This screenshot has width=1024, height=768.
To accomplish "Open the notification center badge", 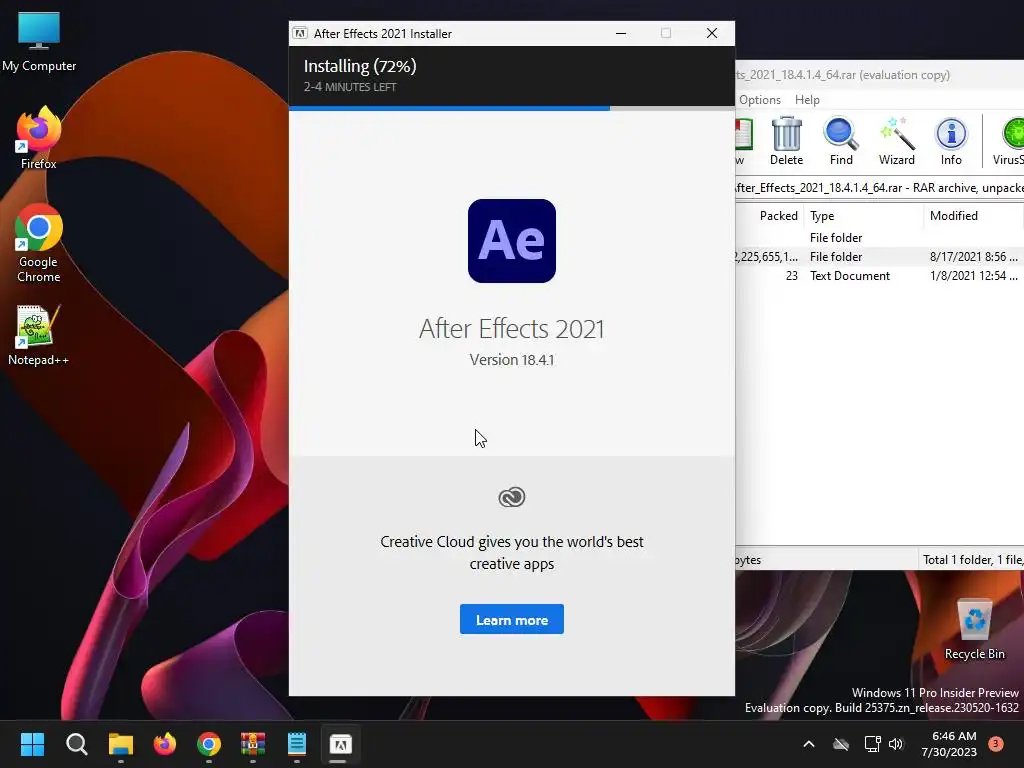I will [995, 744].
